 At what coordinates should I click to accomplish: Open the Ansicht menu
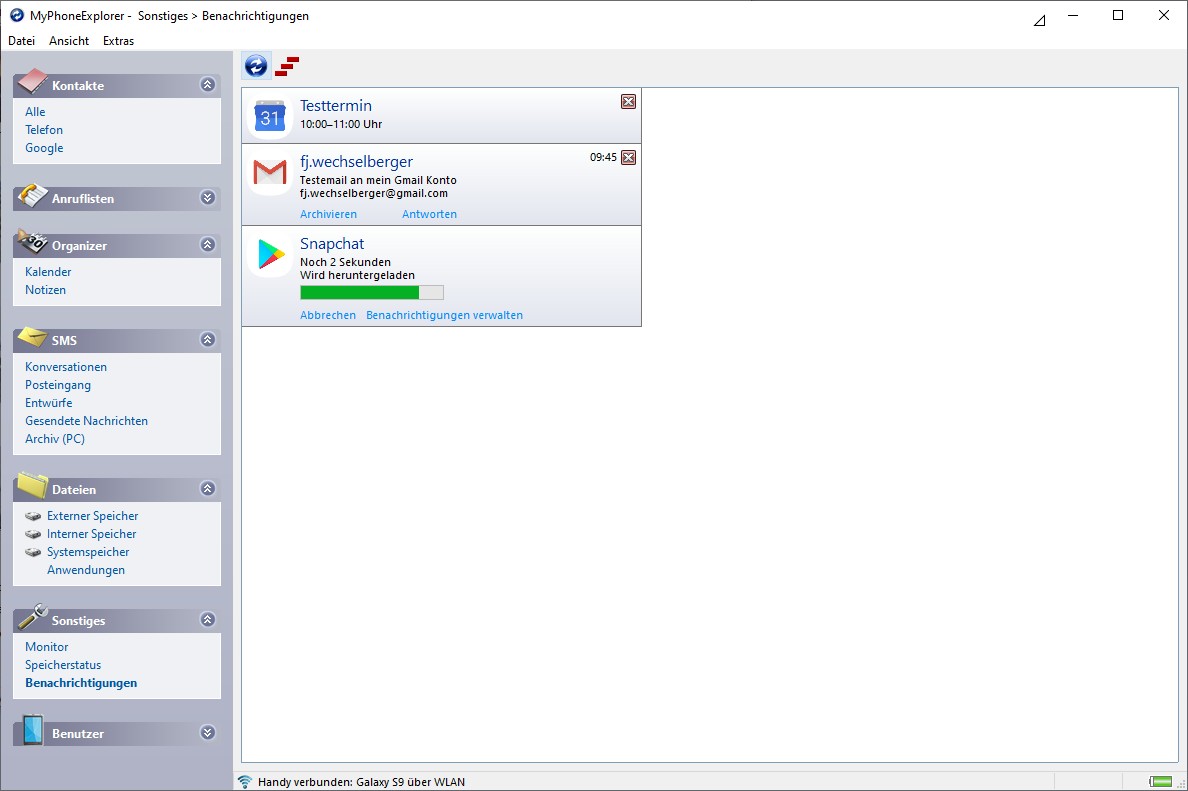pyautogui.click(x=69, y=41)
